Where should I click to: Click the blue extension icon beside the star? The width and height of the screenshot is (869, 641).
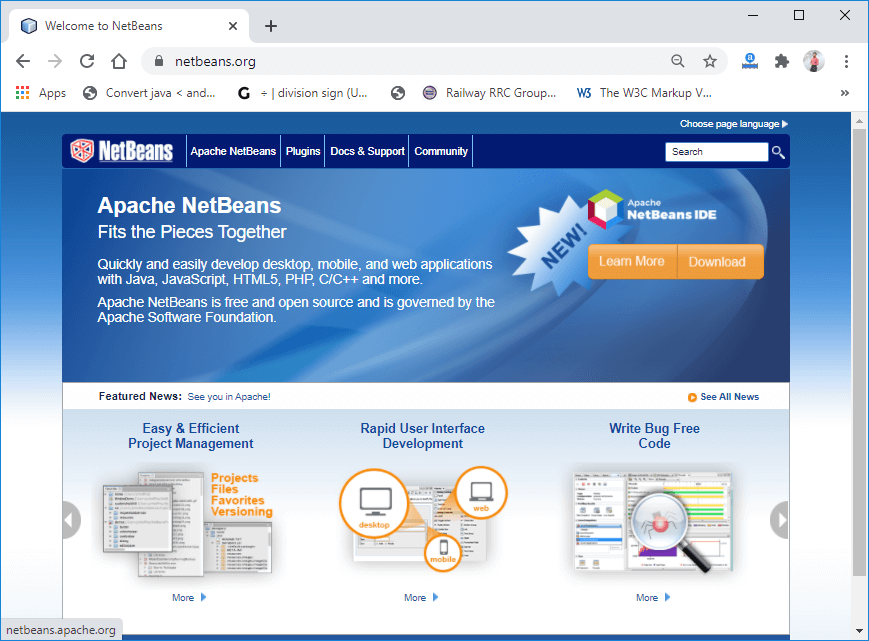[750, 61]
